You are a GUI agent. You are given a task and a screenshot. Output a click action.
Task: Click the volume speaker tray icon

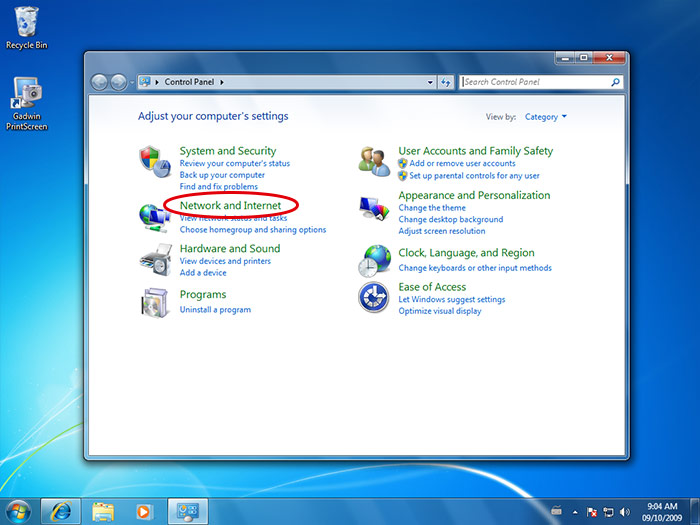[x=625, y=512]
